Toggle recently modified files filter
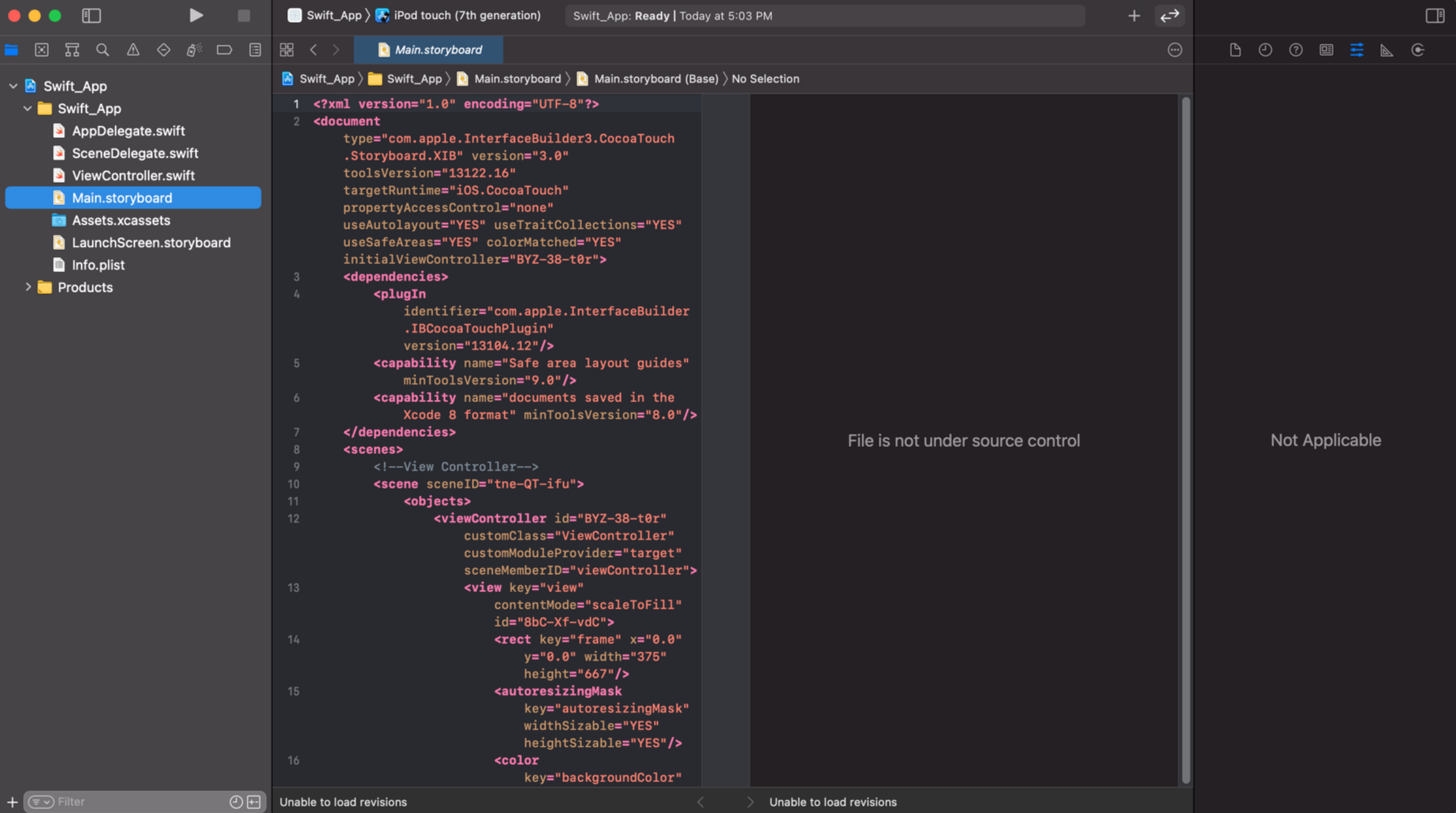This screenshot has height=813, width=1456. tap(236, 801)
